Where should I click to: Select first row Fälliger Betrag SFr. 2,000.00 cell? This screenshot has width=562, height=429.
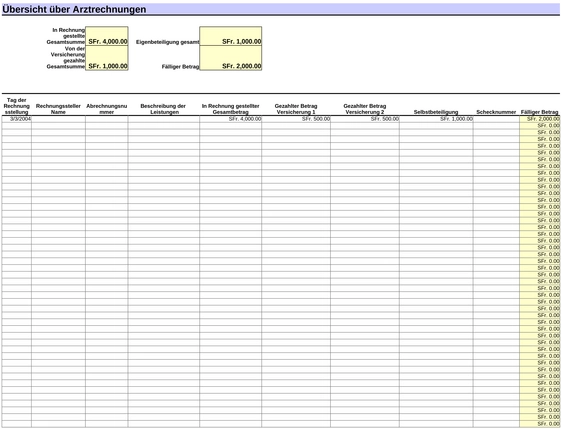click(539, 119)
